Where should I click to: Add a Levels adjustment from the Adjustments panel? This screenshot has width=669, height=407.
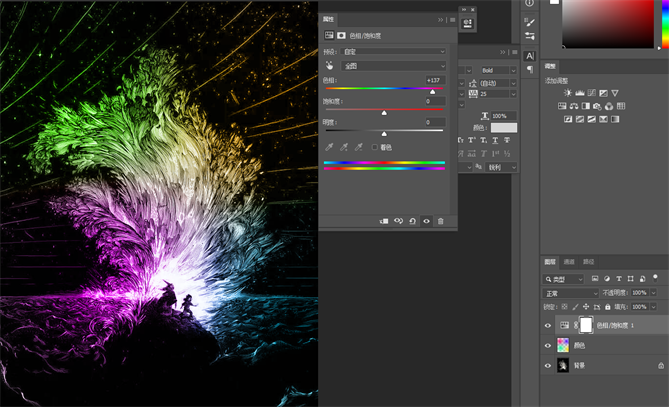point(580,92)
